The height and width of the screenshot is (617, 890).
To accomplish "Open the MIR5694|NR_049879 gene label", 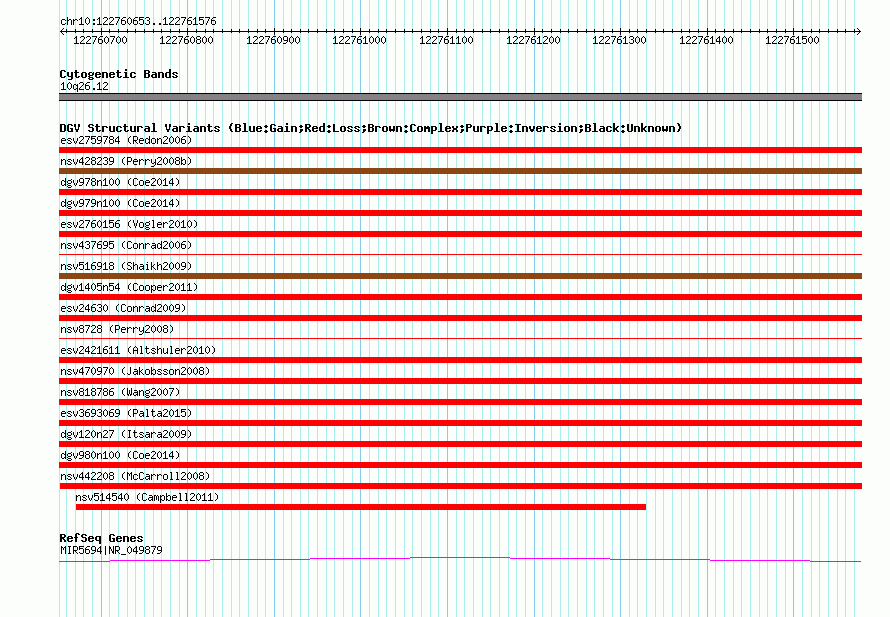I will [x=111, y=550].
